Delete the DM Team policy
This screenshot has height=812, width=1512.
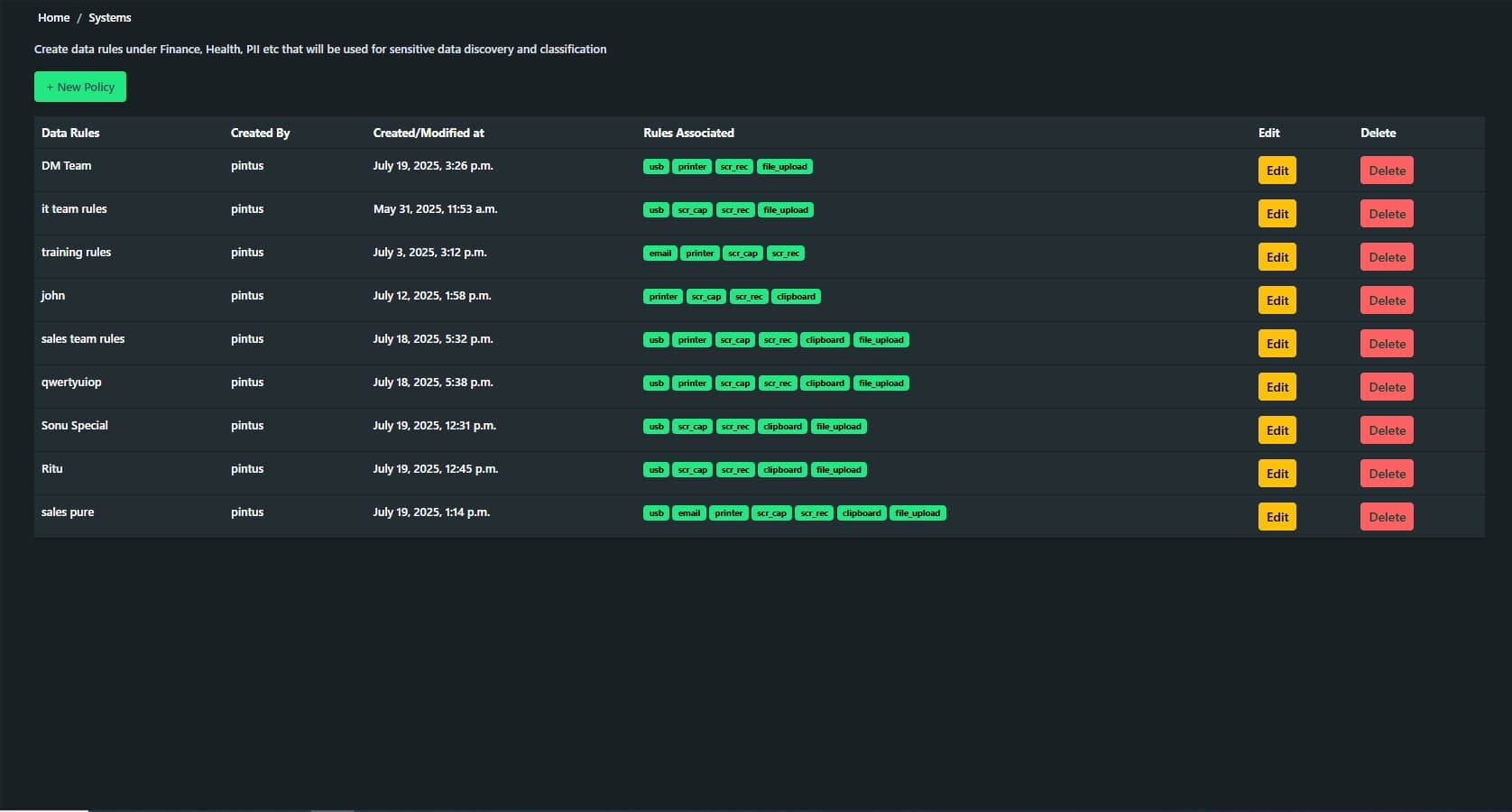pos(1386,171)
